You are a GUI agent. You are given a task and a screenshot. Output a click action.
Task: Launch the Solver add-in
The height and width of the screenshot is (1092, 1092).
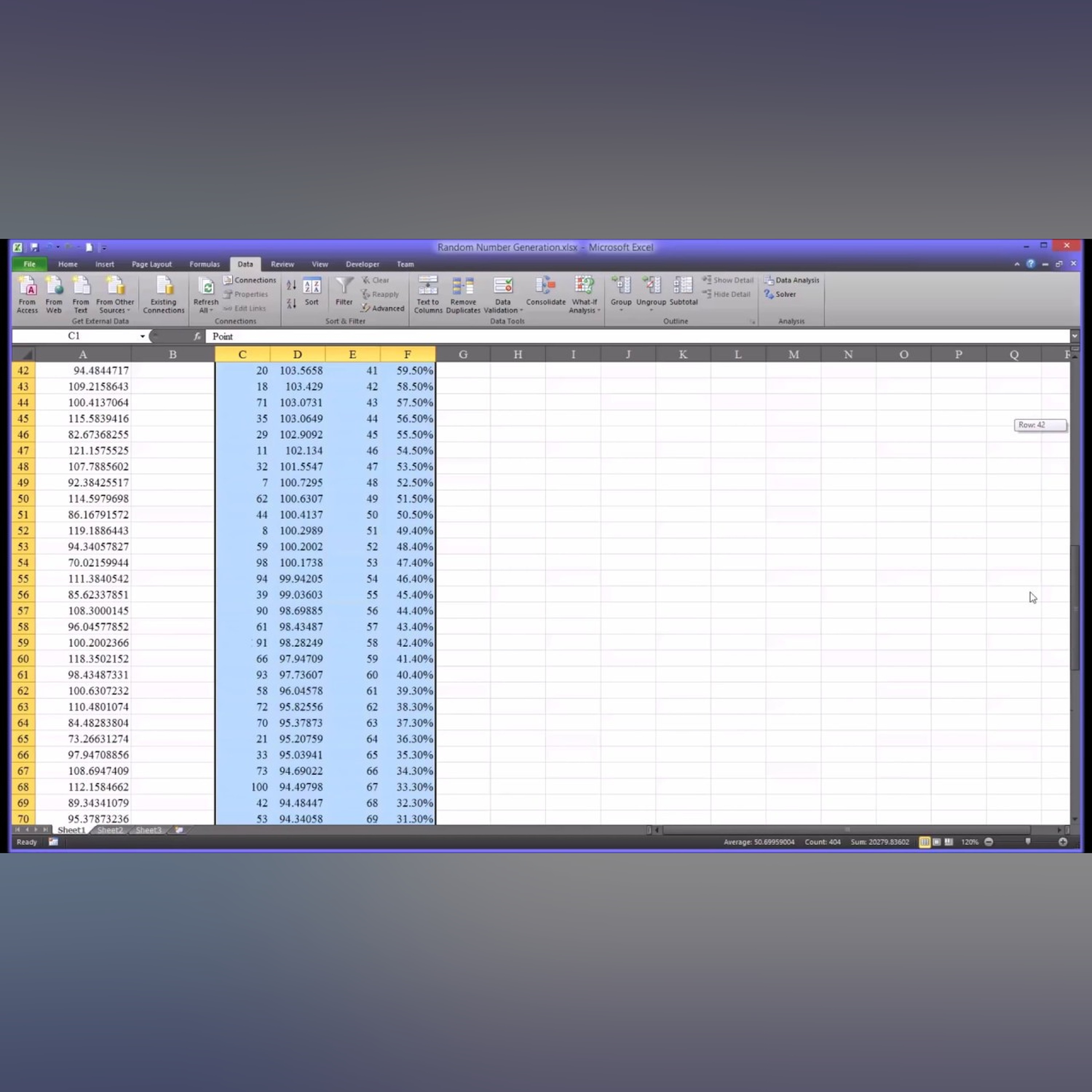(x=780, y=294)
